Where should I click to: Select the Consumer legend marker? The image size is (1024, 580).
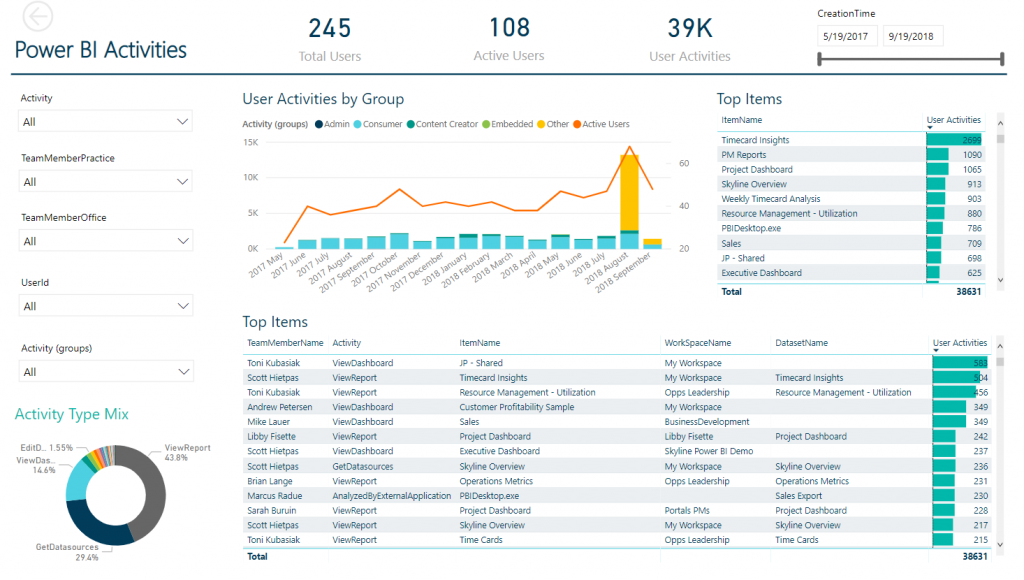(357, 125)
